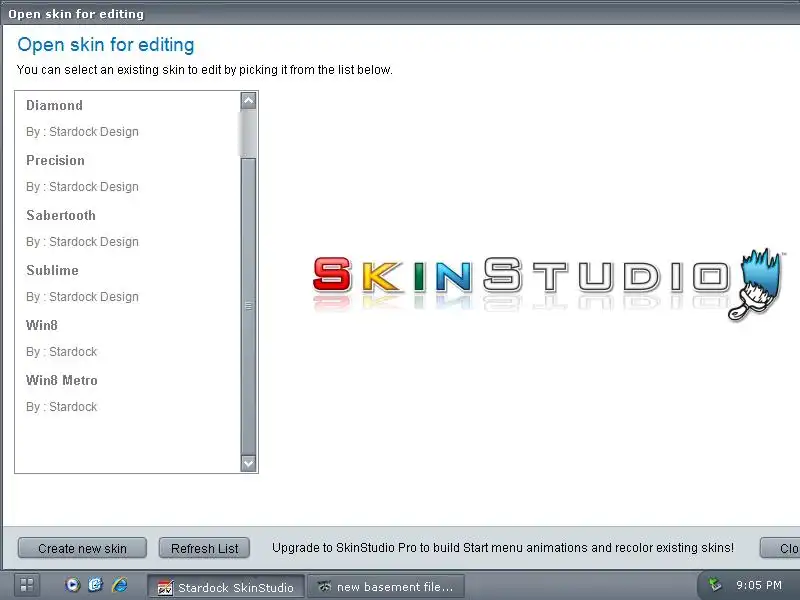Launch Windows Media Player from quick launch

pyautogui.click(x=73, y=585)
